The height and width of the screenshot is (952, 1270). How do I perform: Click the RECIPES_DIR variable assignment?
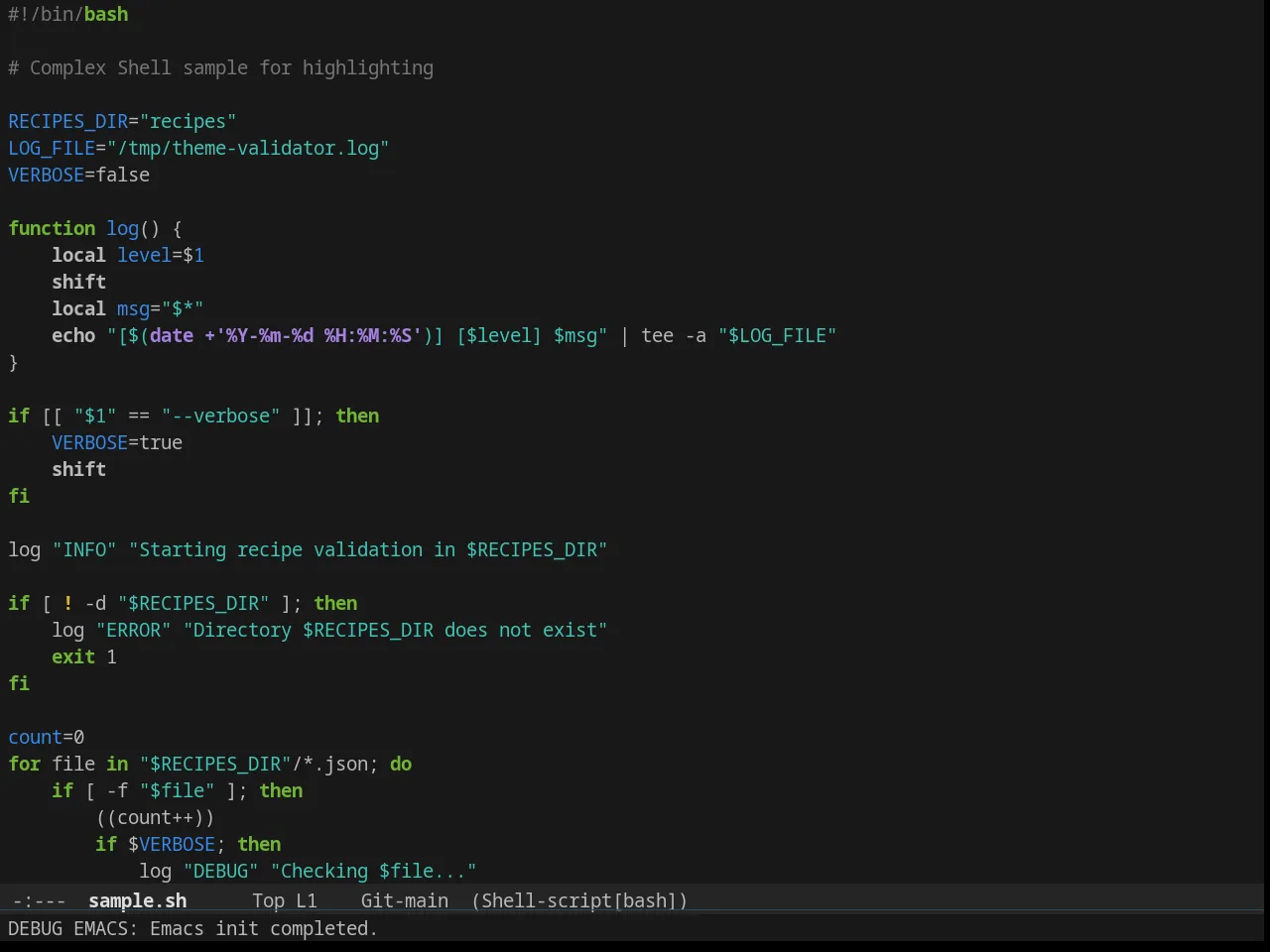(122, 121)
